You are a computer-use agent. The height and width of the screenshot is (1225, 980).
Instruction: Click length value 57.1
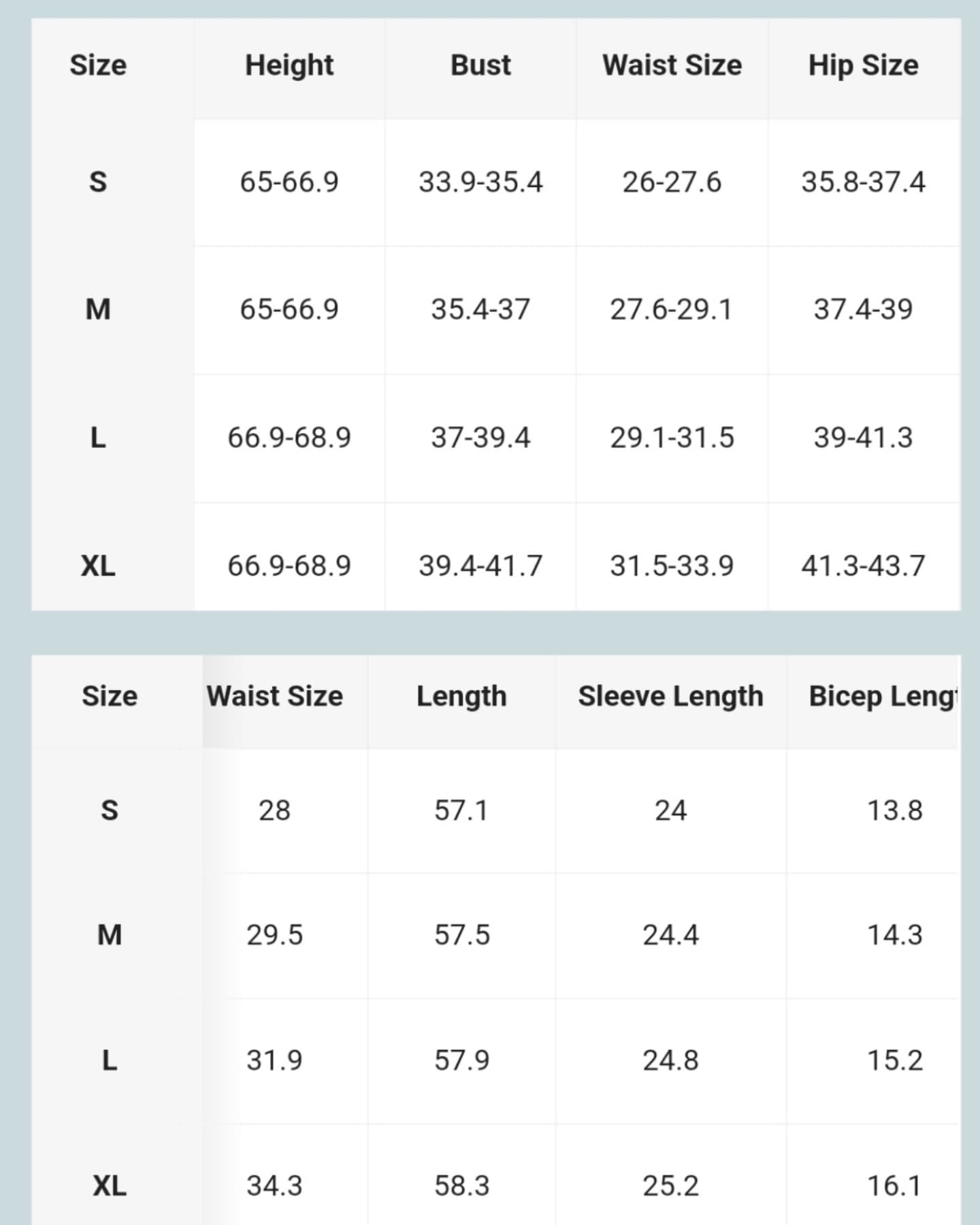(461, 811)
